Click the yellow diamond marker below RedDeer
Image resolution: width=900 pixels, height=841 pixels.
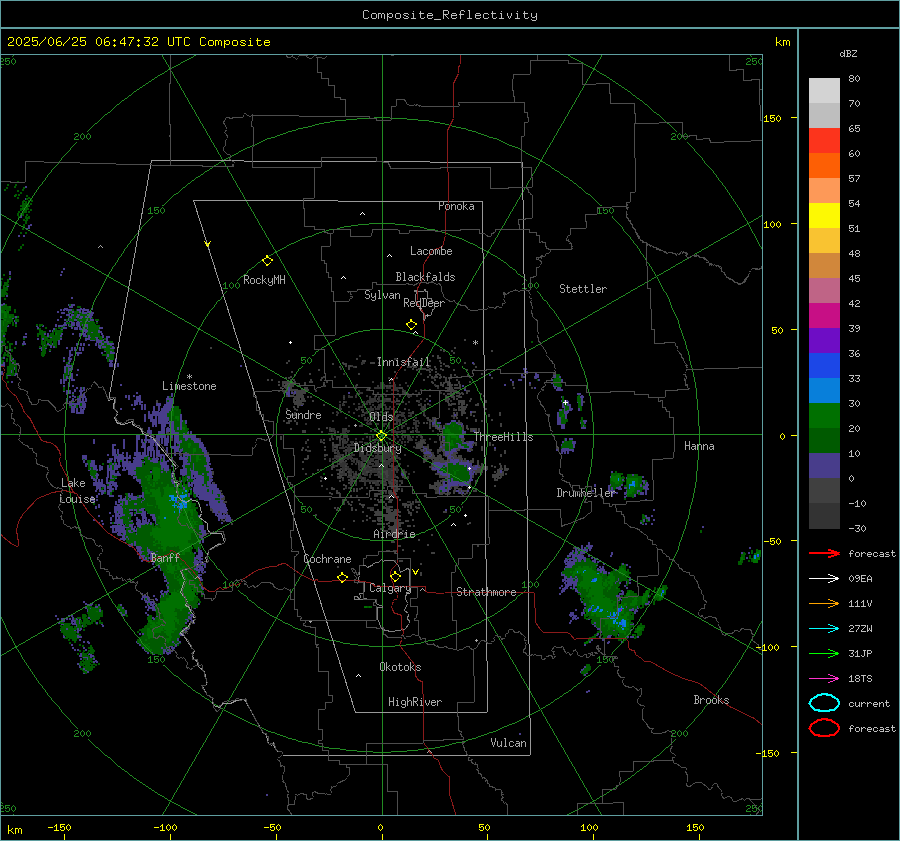(x=411, y=325)
